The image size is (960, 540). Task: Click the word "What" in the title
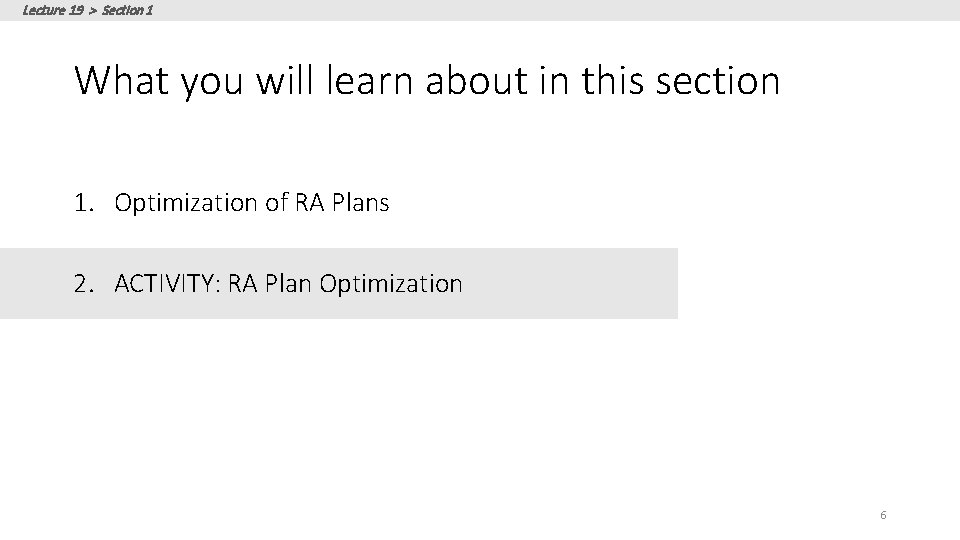[x=124, y=81]
